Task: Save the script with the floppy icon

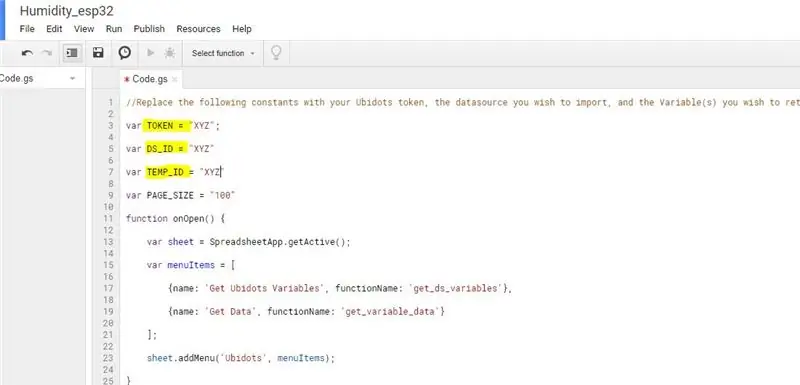Action: click(x=98, y=53)
